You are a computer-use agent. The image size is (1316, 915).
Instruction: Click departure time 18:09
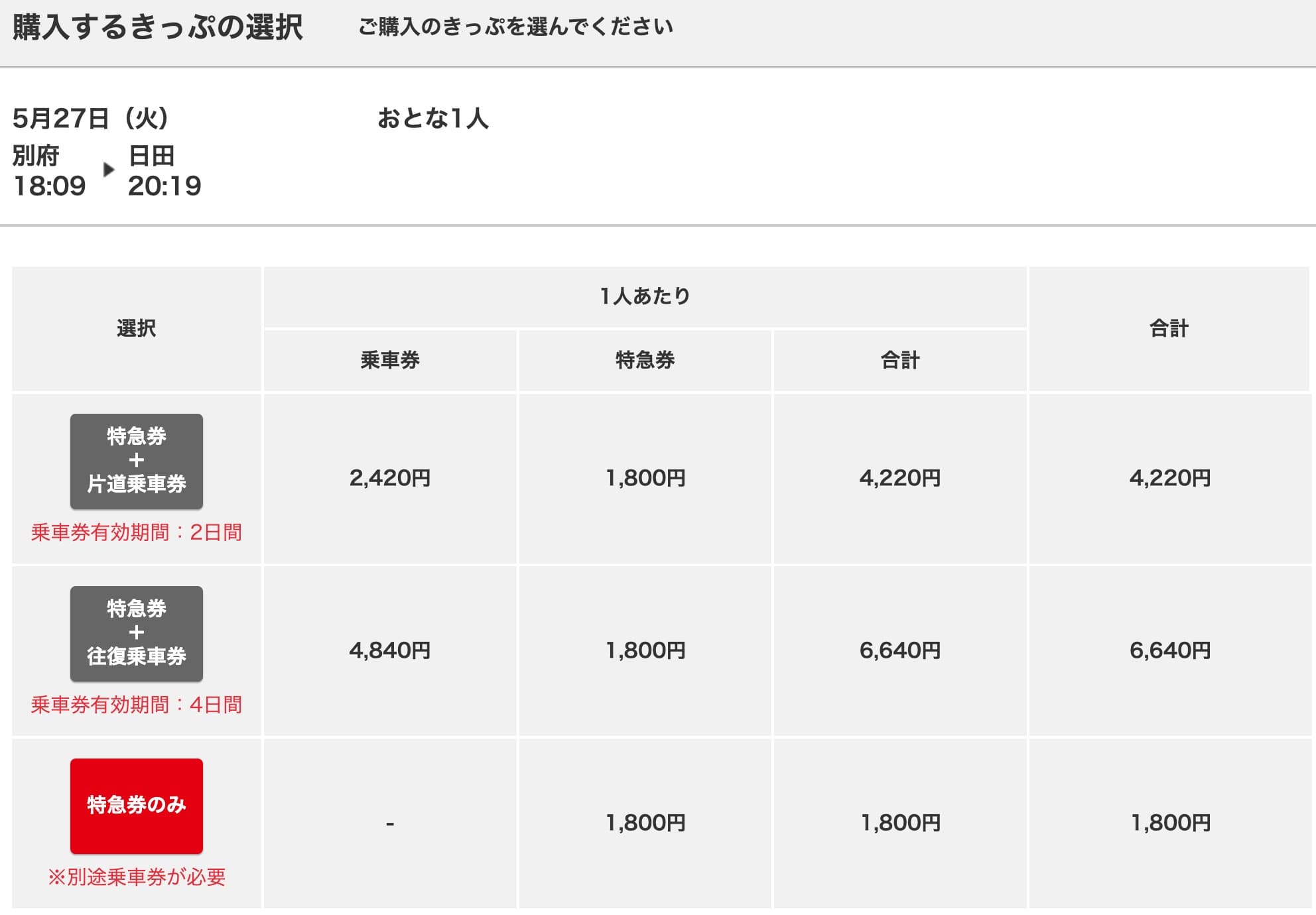tap(50, 186)
